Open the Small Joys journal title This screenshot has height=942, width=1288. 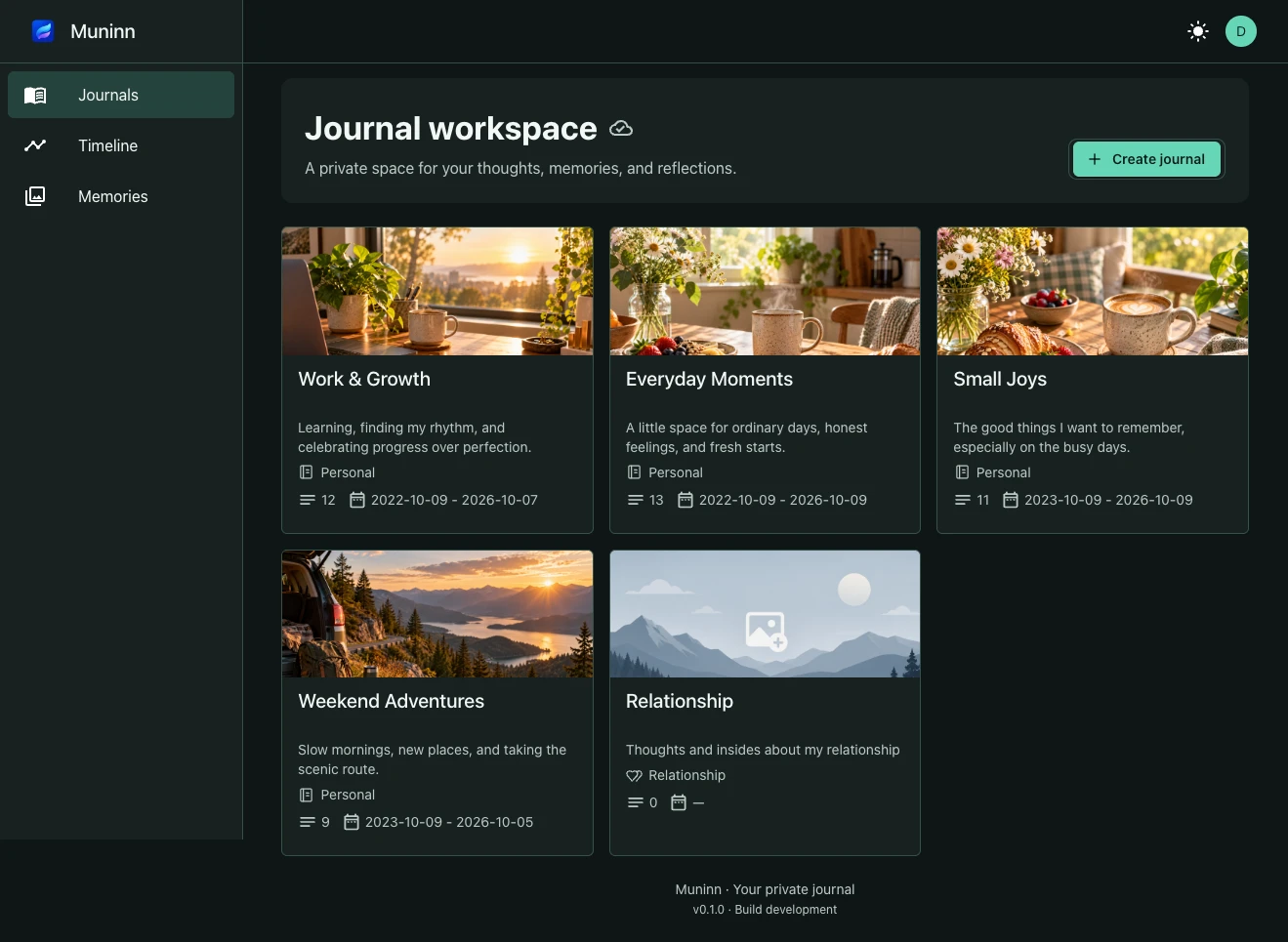click(1000, 379)
